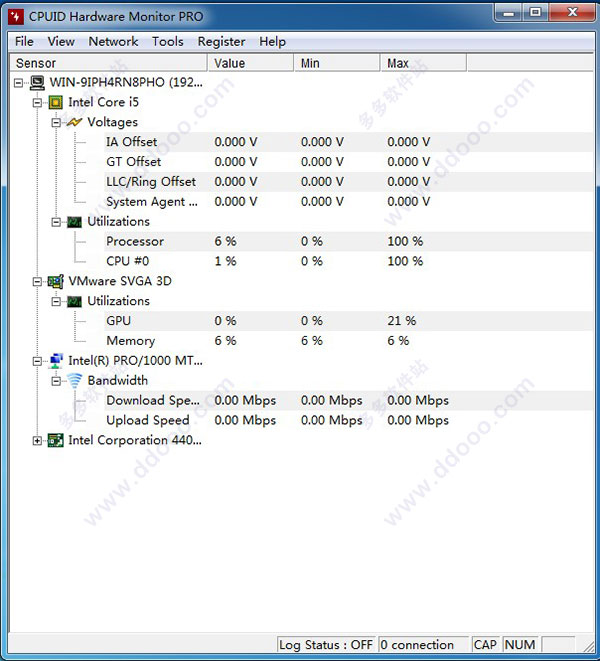Open the Network menu

coord(113,41)
